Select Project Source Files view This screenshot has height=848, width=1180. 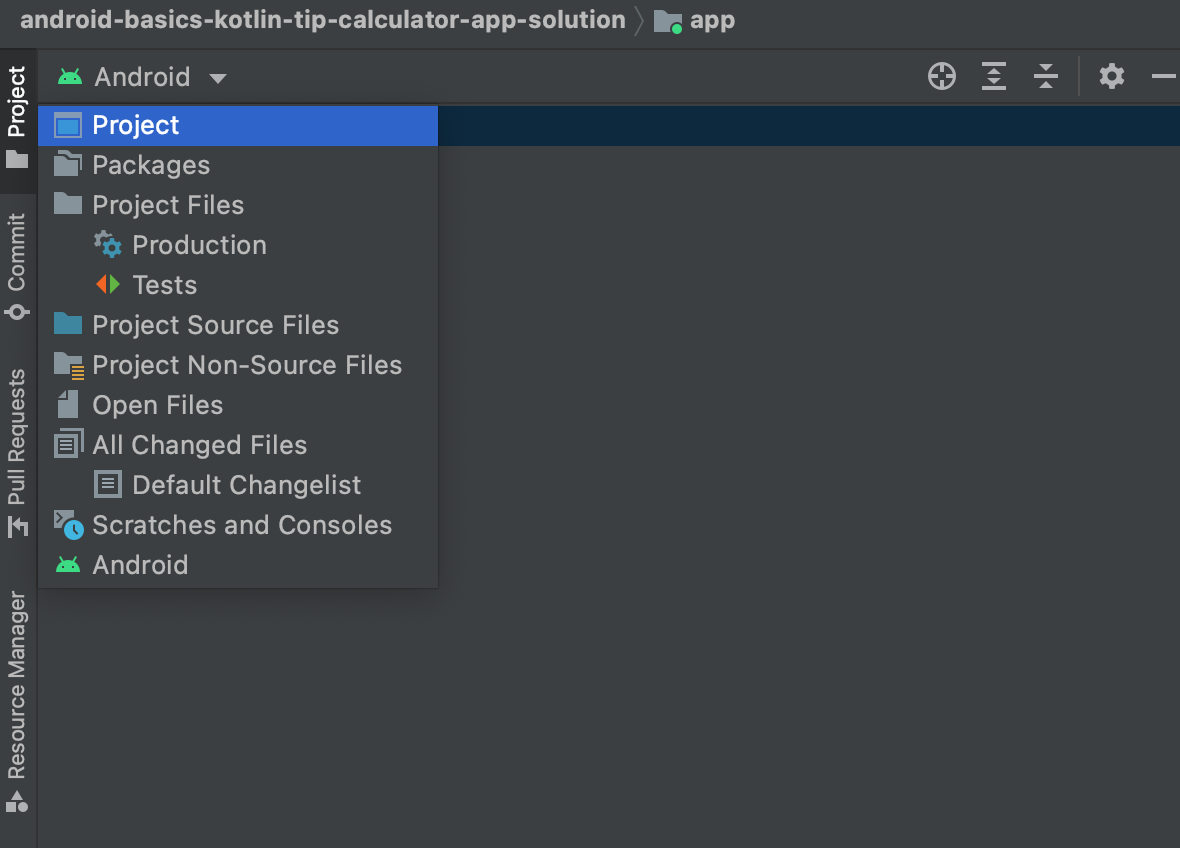(238, 325)
